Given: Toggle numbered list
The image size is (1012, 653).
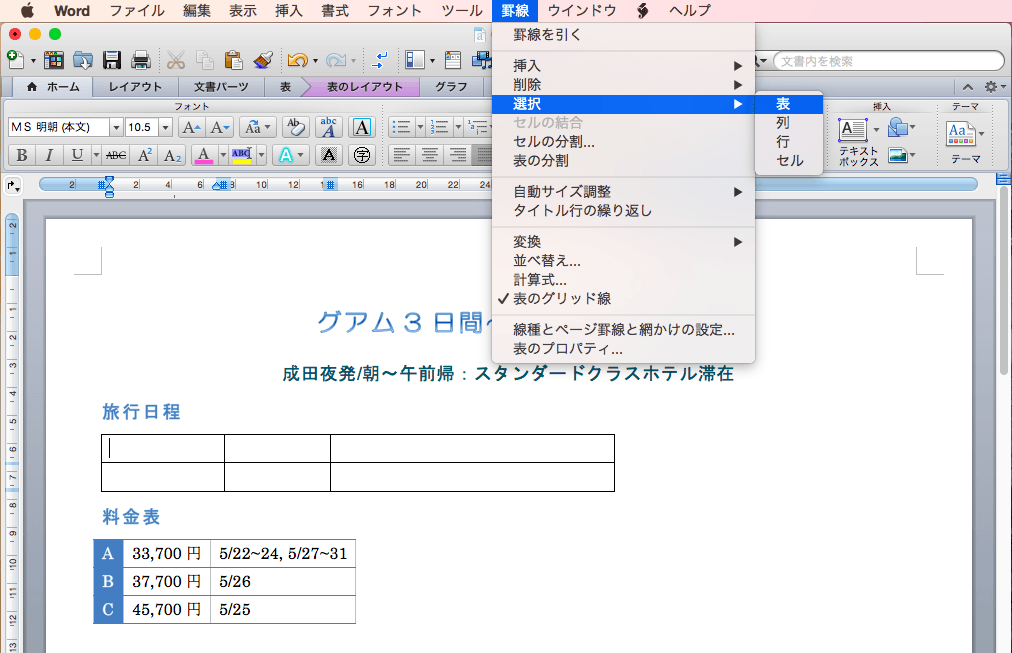Looking at the screenshot, I should coord(440,127).
